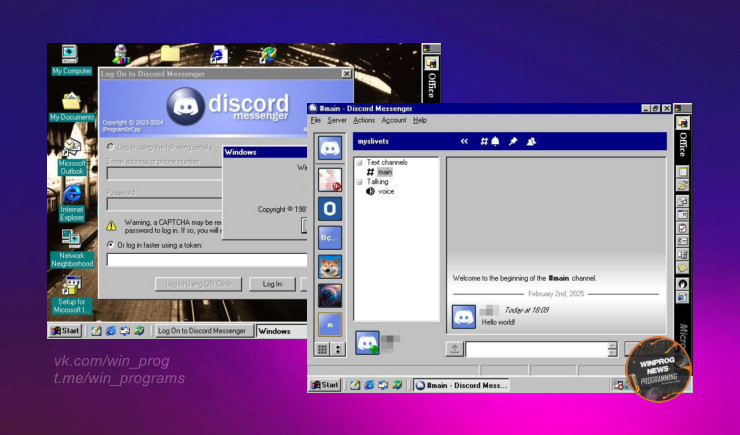
Task: Click the 'Hello world!' message text
Action: pyautogui.click(x=498, y=322)
